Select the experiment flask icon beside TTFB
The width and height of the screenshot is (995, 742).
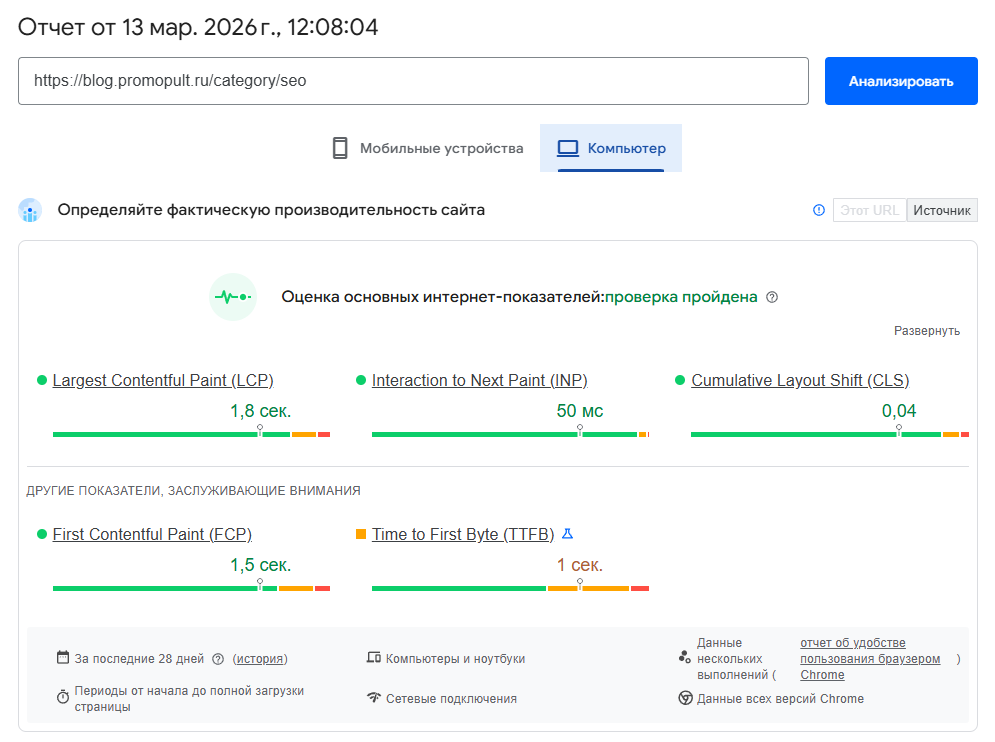568,533
